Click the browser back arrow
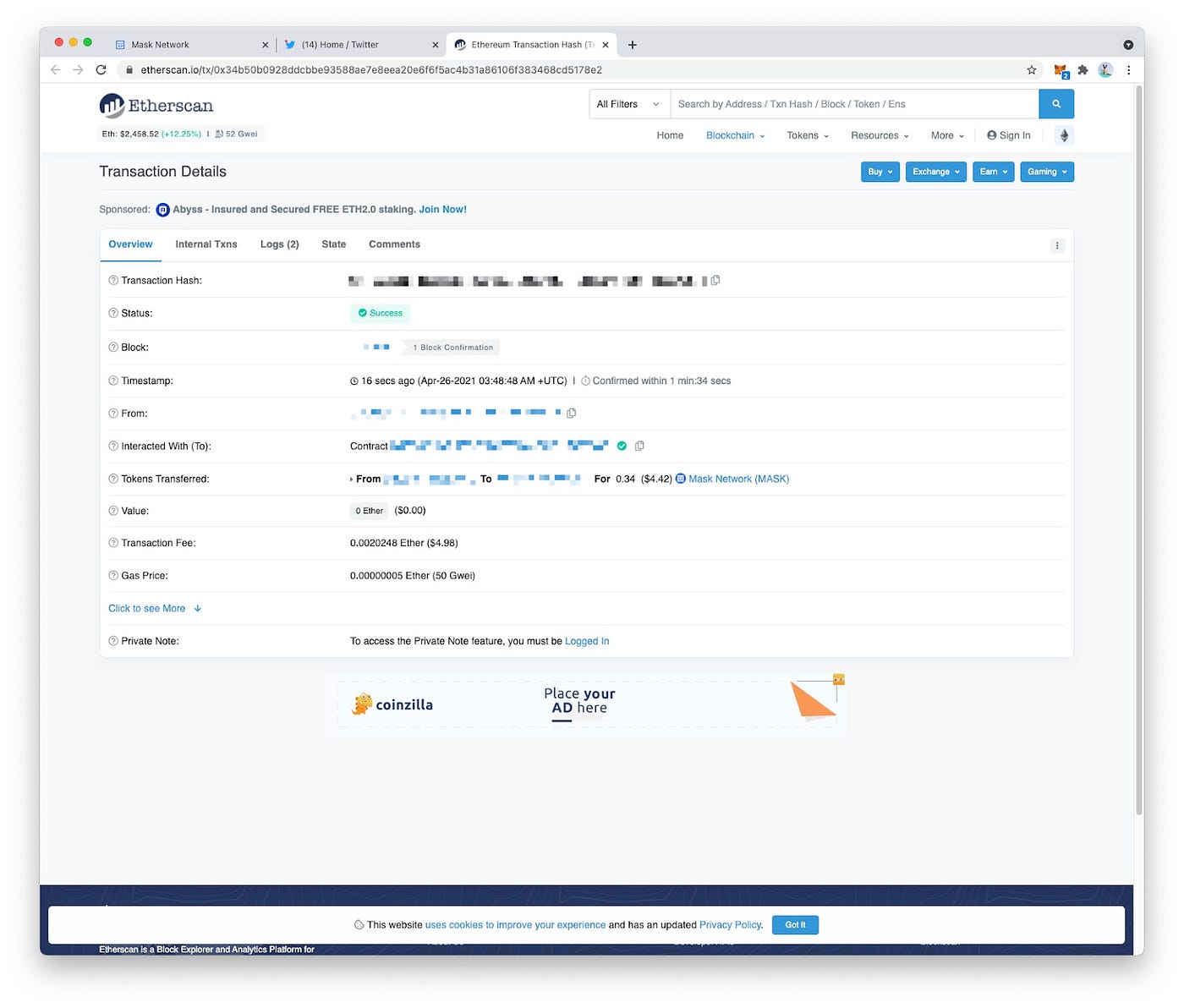The height and width of the screenshot is (1008, 1184). coord(56,69)
